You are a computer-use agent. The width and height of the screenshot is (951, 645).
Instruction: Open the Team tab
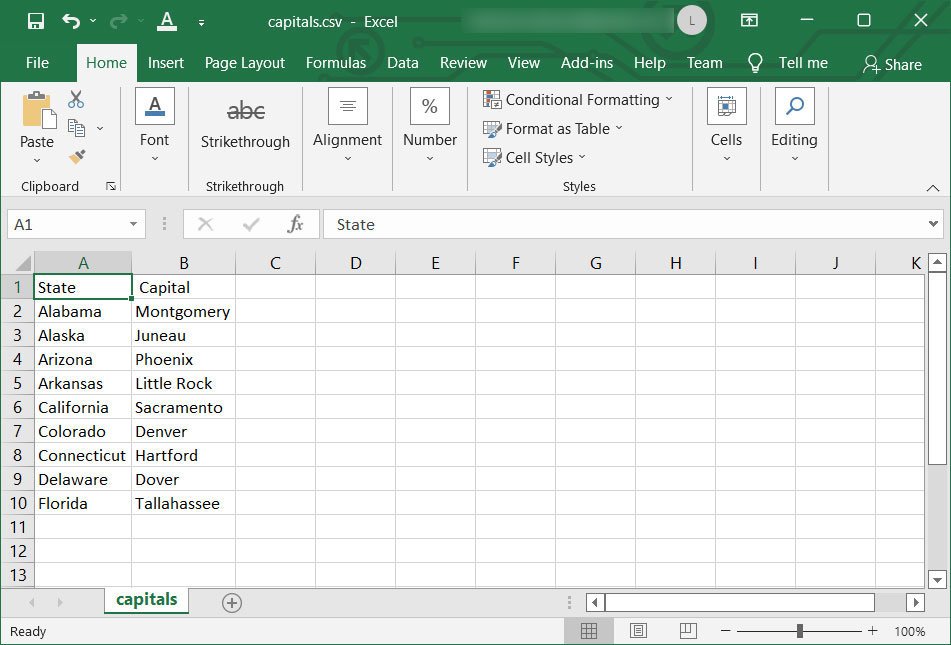704,63
